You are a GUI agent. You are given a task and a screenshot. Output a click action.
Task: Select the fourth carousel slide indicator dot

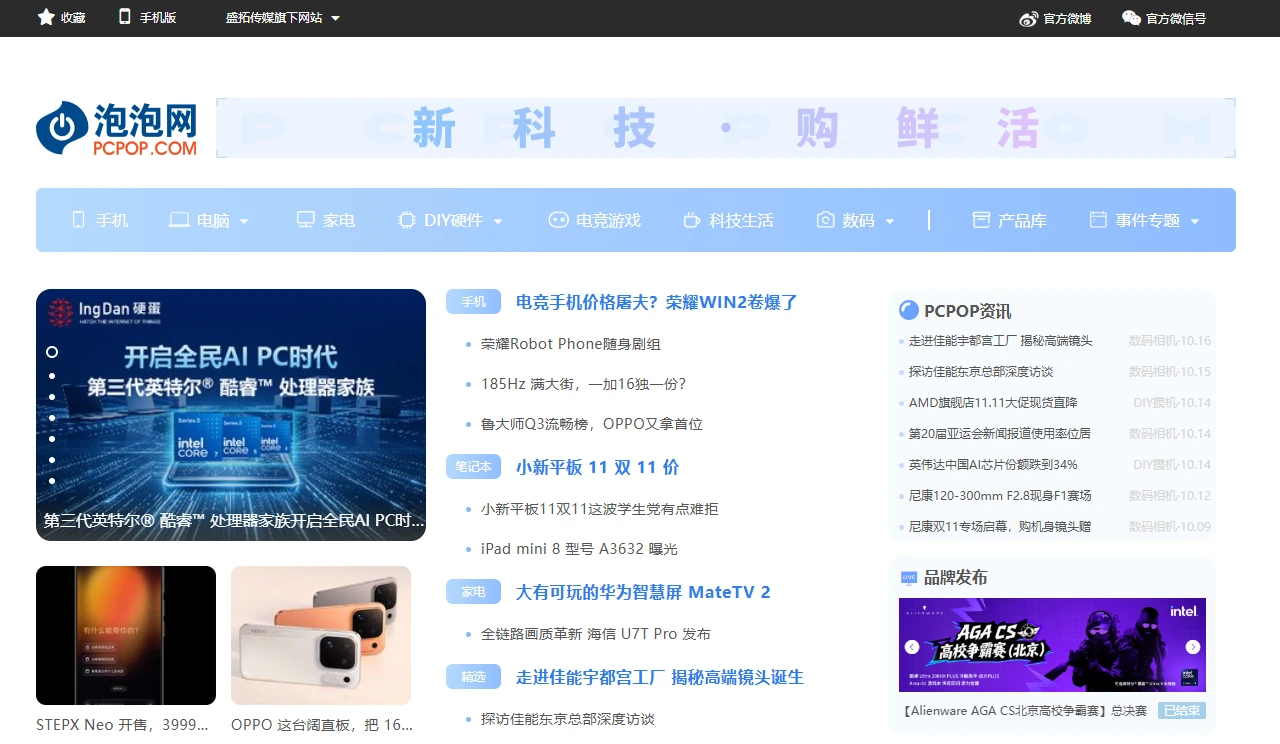click(x=52, y=418)
